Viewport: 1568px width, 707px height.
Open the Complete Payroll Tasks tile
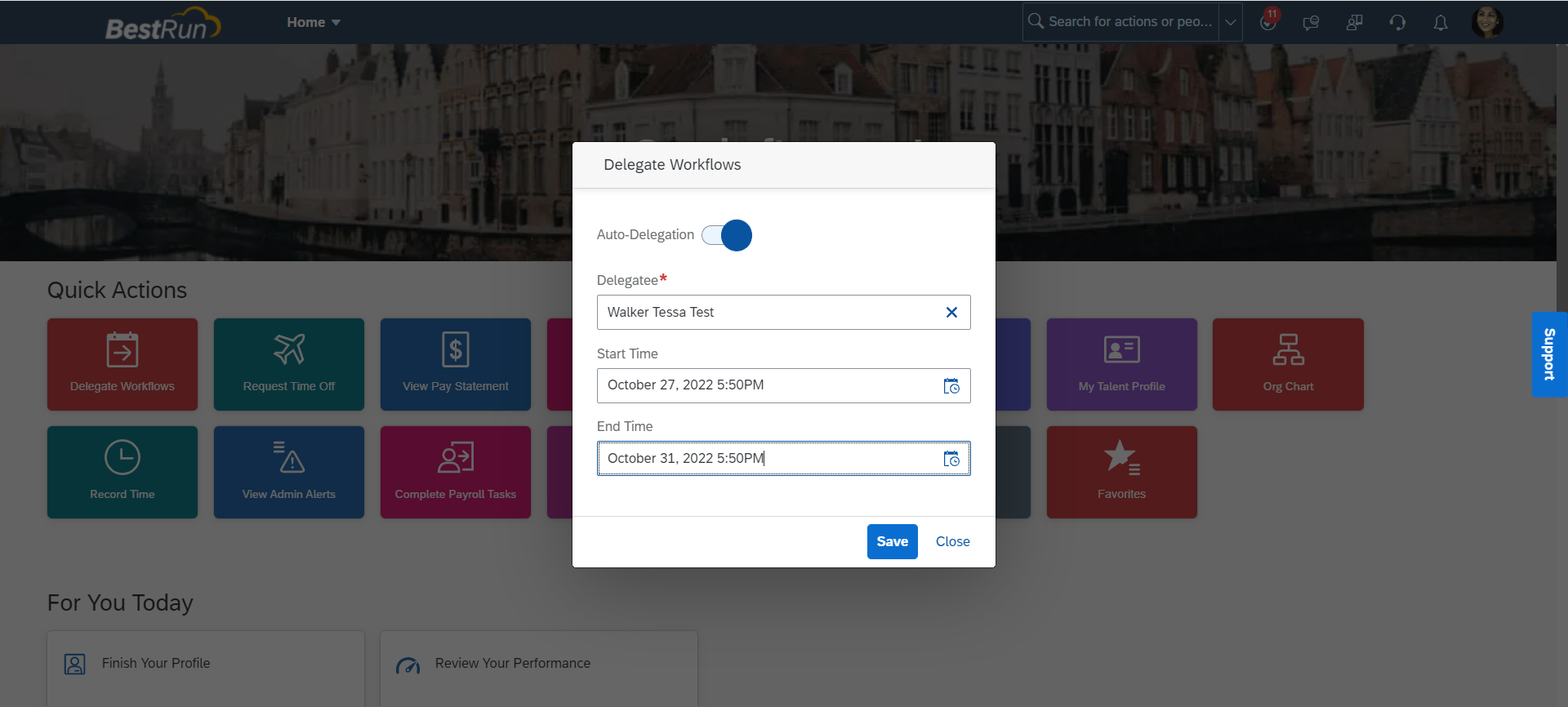click(456, 472)
